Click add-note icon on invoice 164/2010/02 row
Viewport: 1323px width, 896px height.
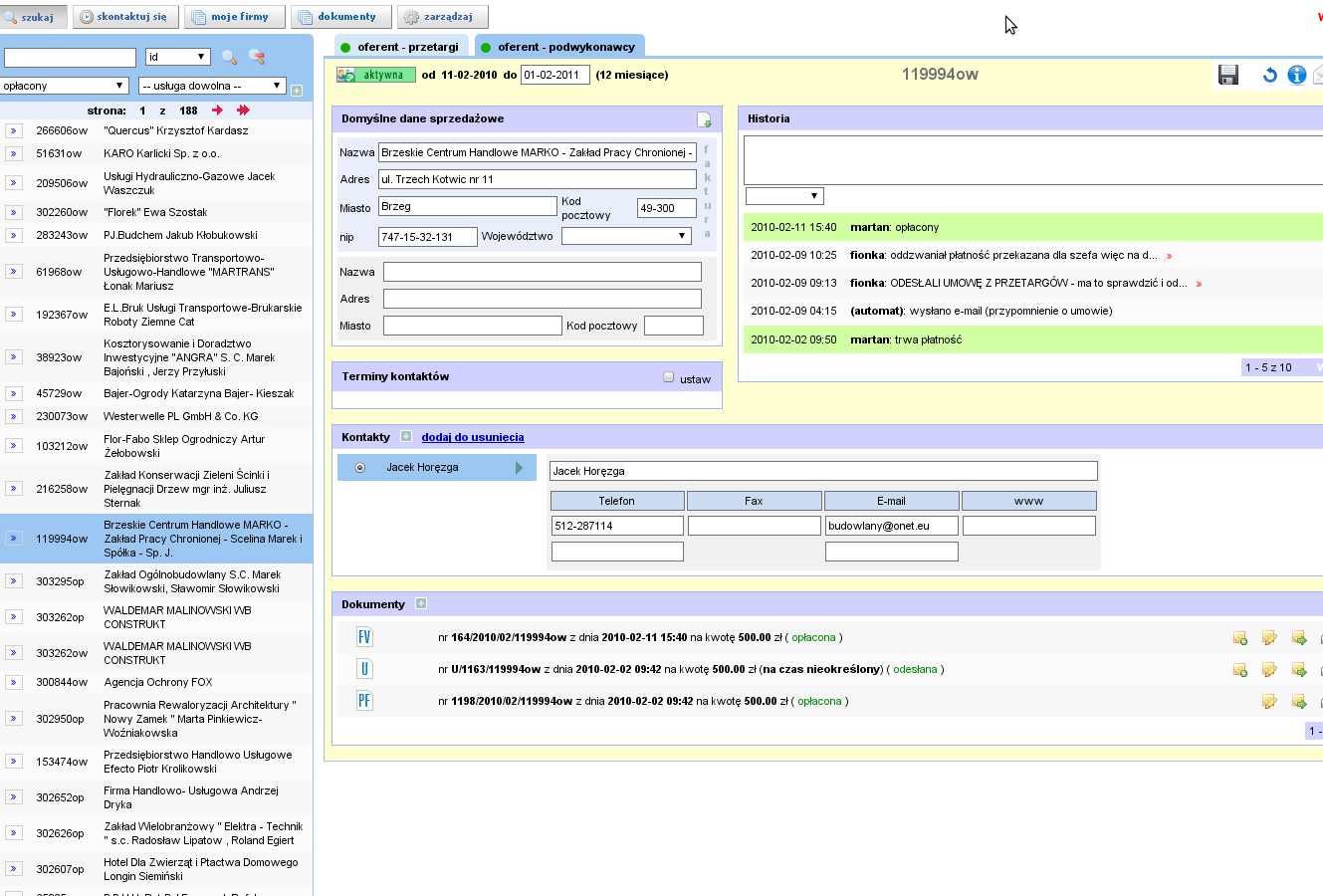[x=1240, y=638]
